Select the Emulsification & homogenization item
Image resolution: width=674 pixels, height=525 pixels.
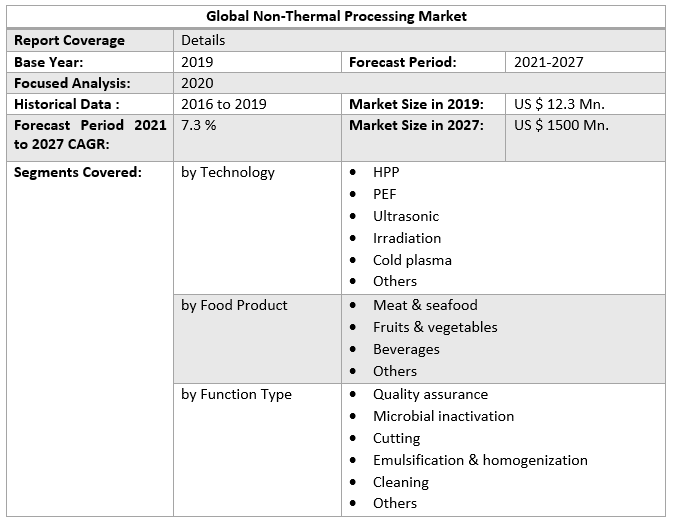click(x=480, y=460)
